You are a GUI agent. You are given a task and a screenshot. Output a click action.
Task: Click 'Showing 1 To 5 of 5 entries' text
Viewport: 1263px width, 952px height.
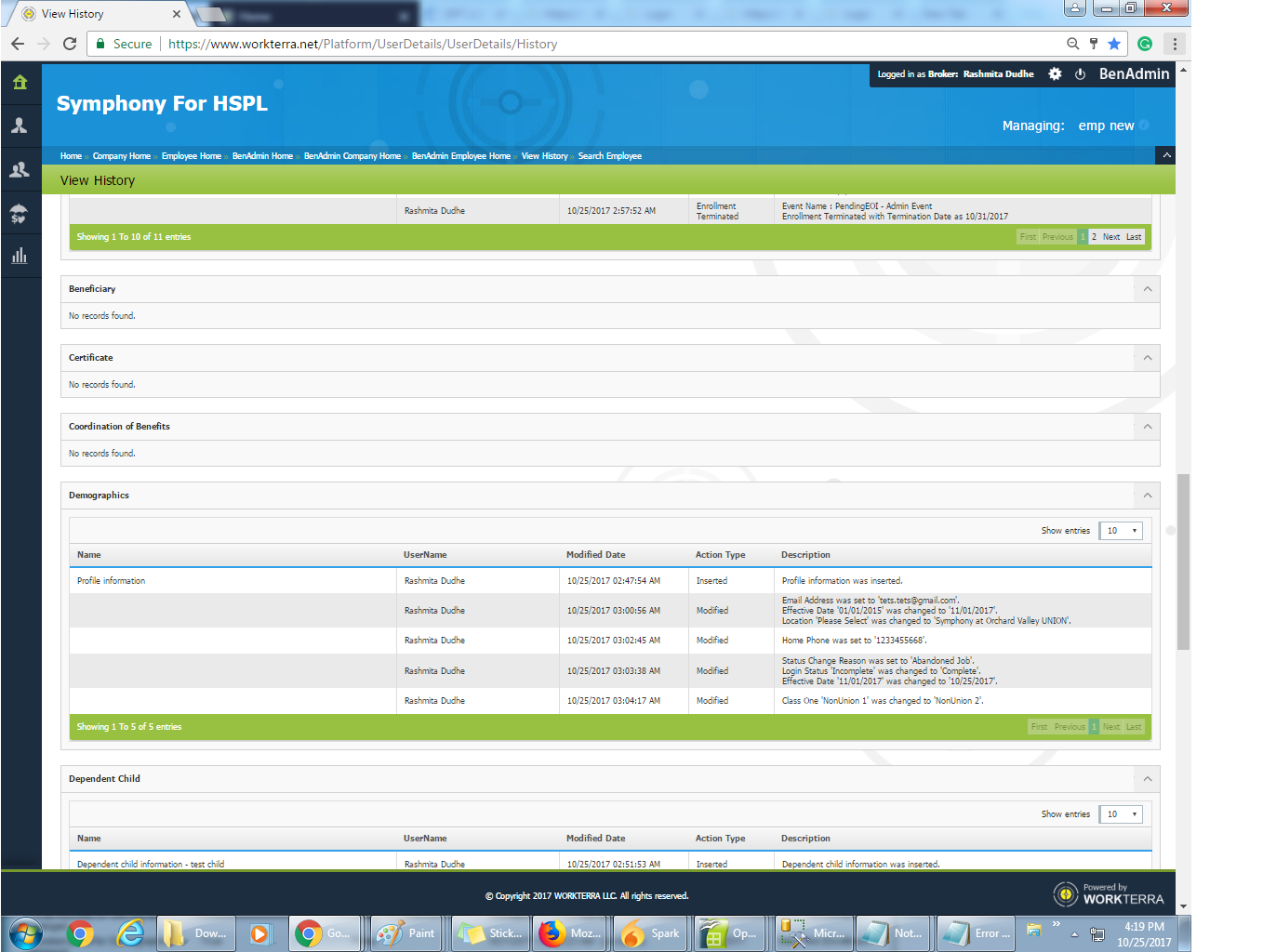coord(129,727)
